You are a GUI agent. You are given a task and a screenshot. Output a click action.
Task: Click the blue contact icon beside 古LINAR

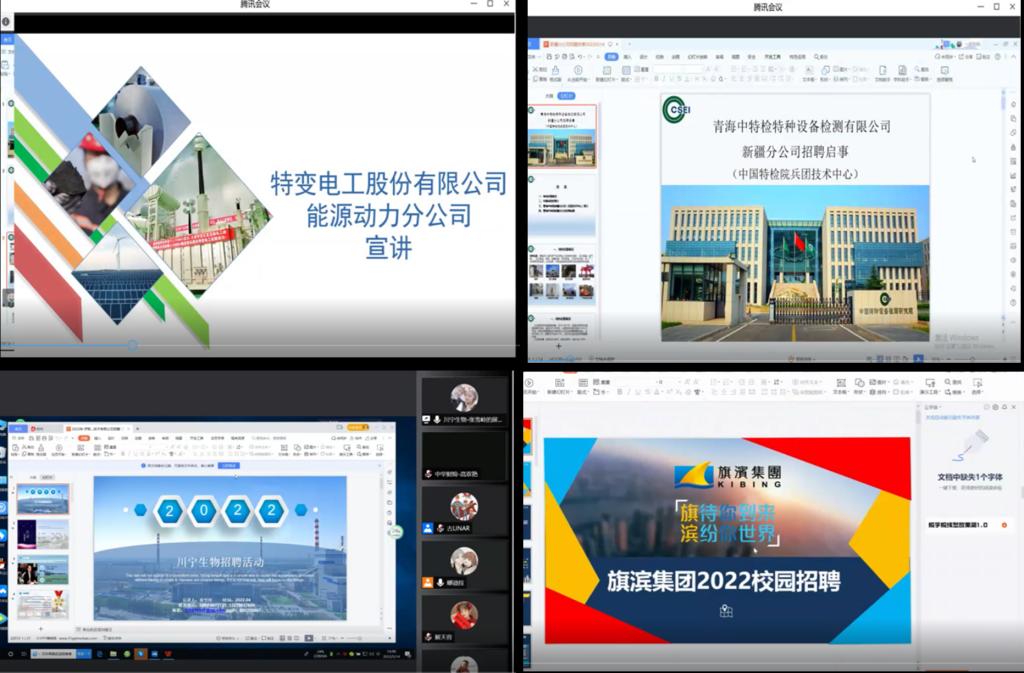tap(428, 528)
